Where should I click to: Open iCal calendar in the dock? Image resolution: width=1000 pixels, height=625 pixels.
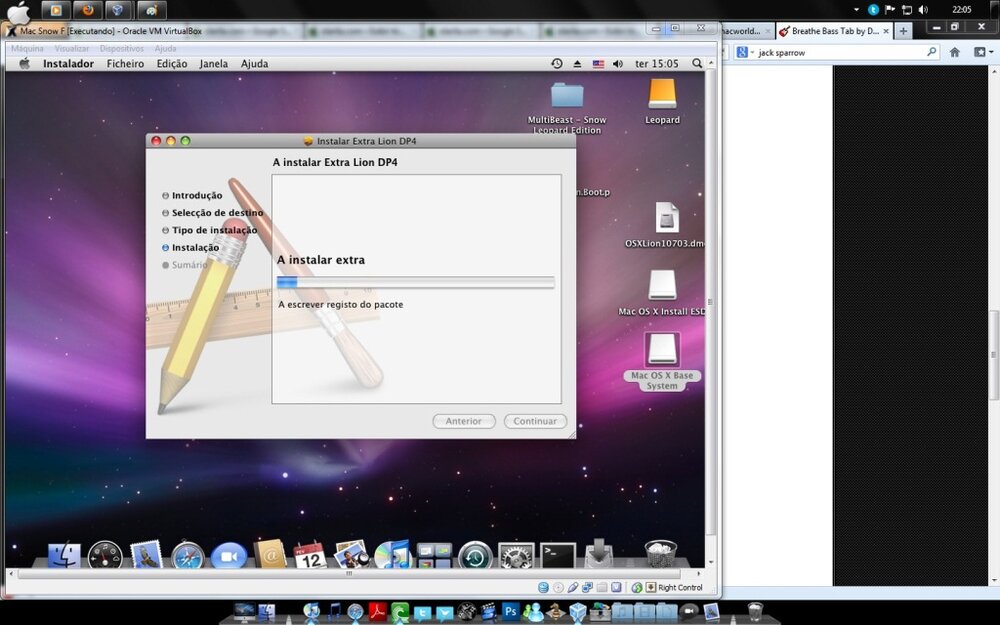pos(310,555)
